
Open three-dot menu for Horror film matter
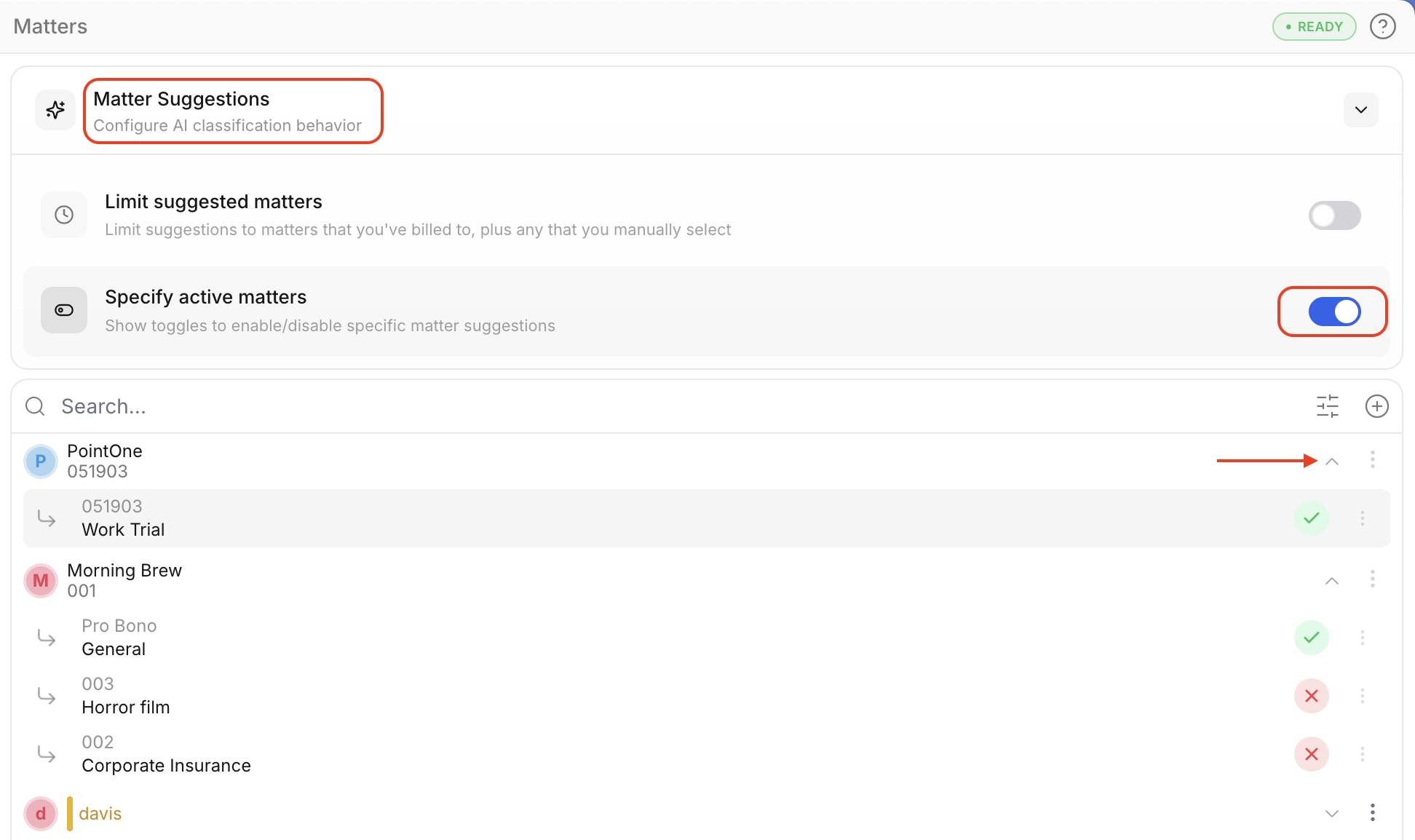[1363, 696]
